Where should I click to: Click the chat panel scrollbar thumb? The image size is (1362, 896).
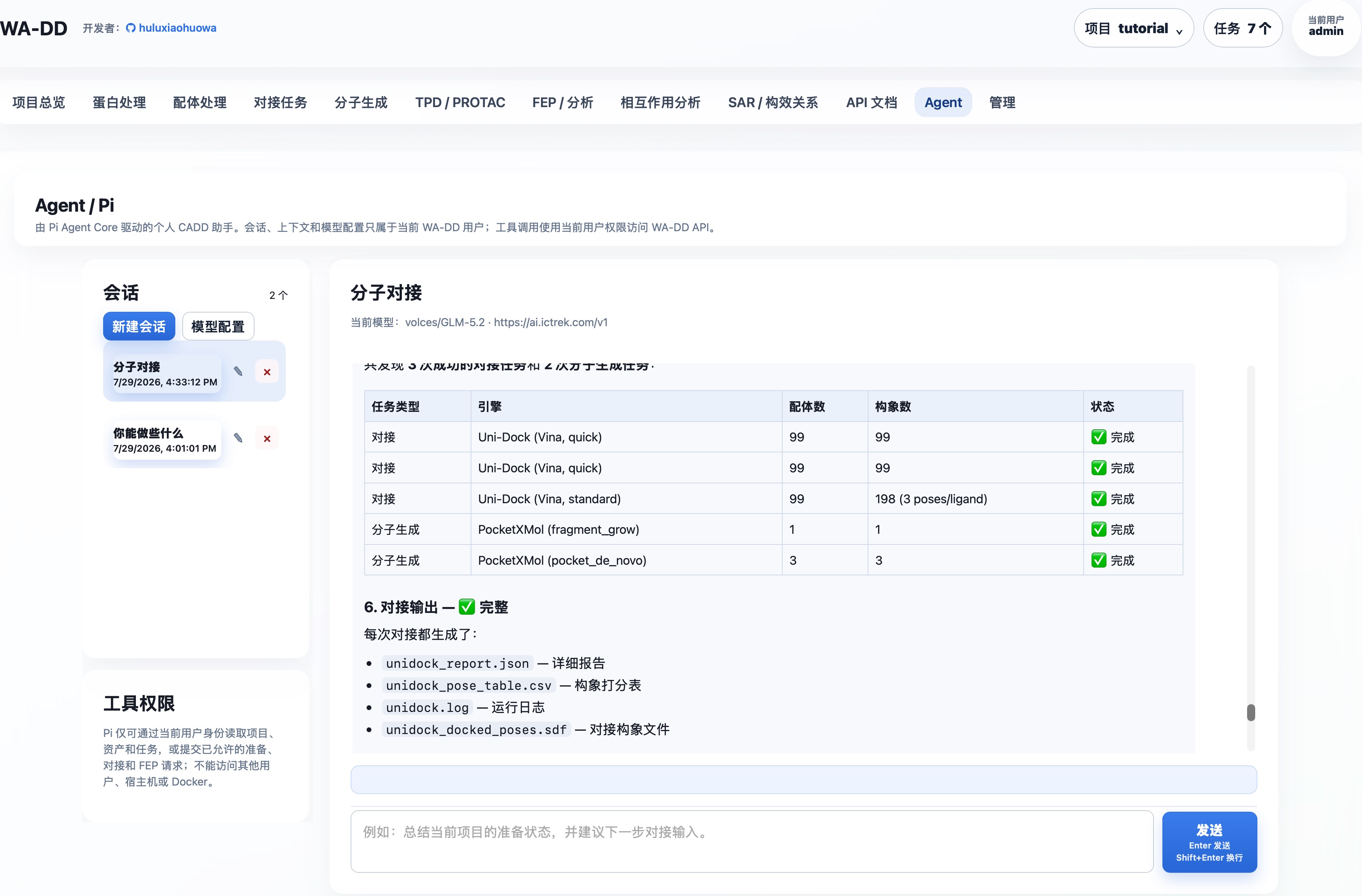tap(1251, 712)
